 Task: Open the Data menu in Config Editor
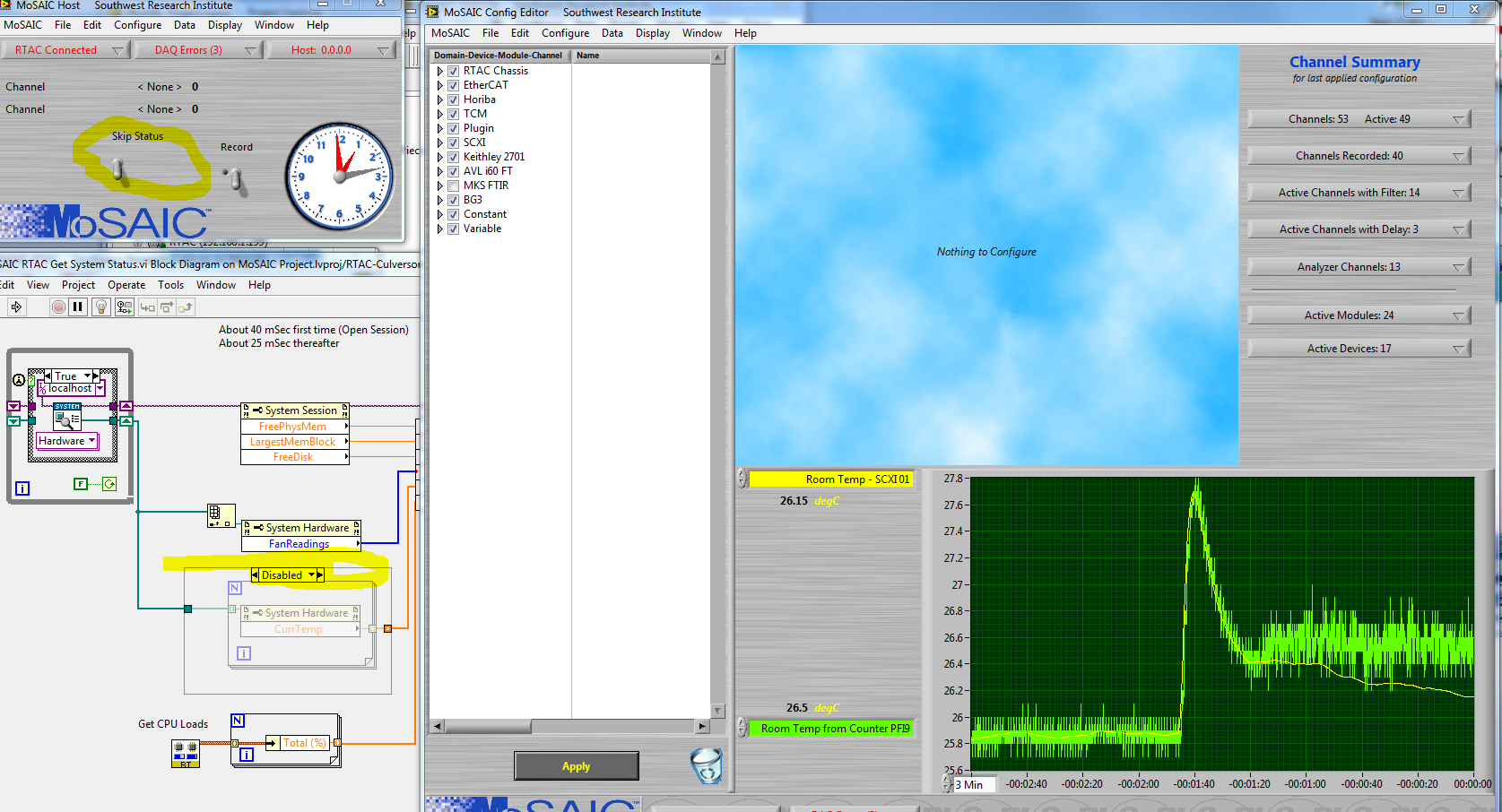(612, 33)
